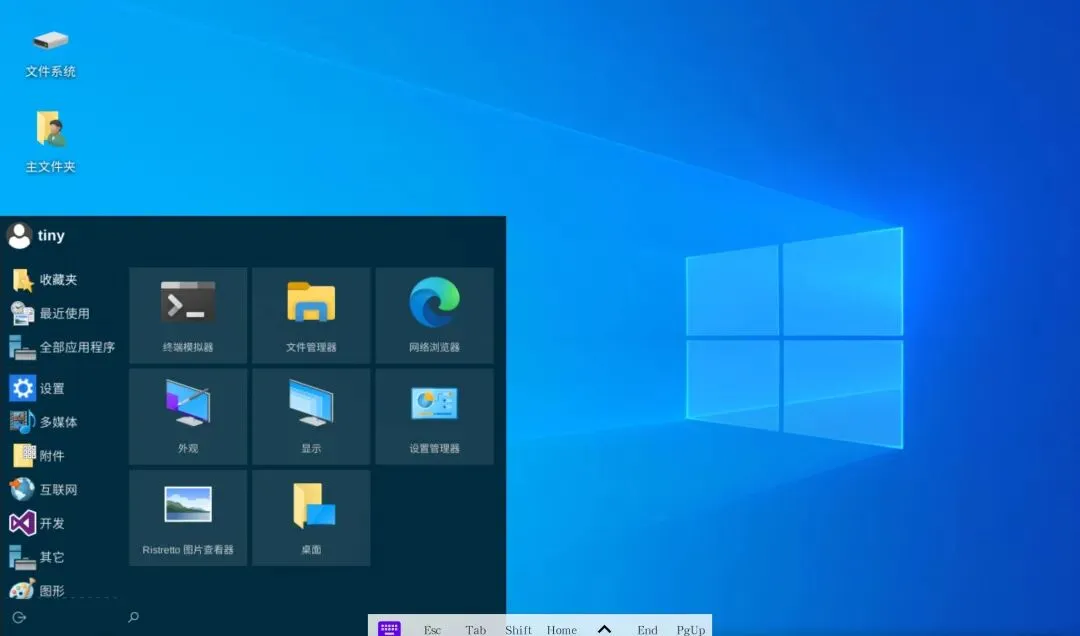Show 全部应用程序 all applications
This screenshot has height=636, width=1080.
[x=62, y=347]
